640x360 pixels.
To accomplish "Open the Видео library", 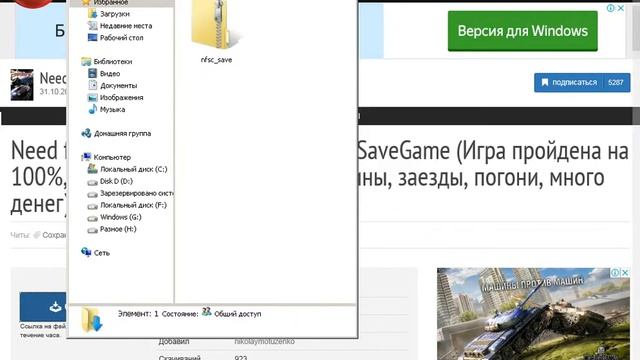I will click(x=110, y=73).
